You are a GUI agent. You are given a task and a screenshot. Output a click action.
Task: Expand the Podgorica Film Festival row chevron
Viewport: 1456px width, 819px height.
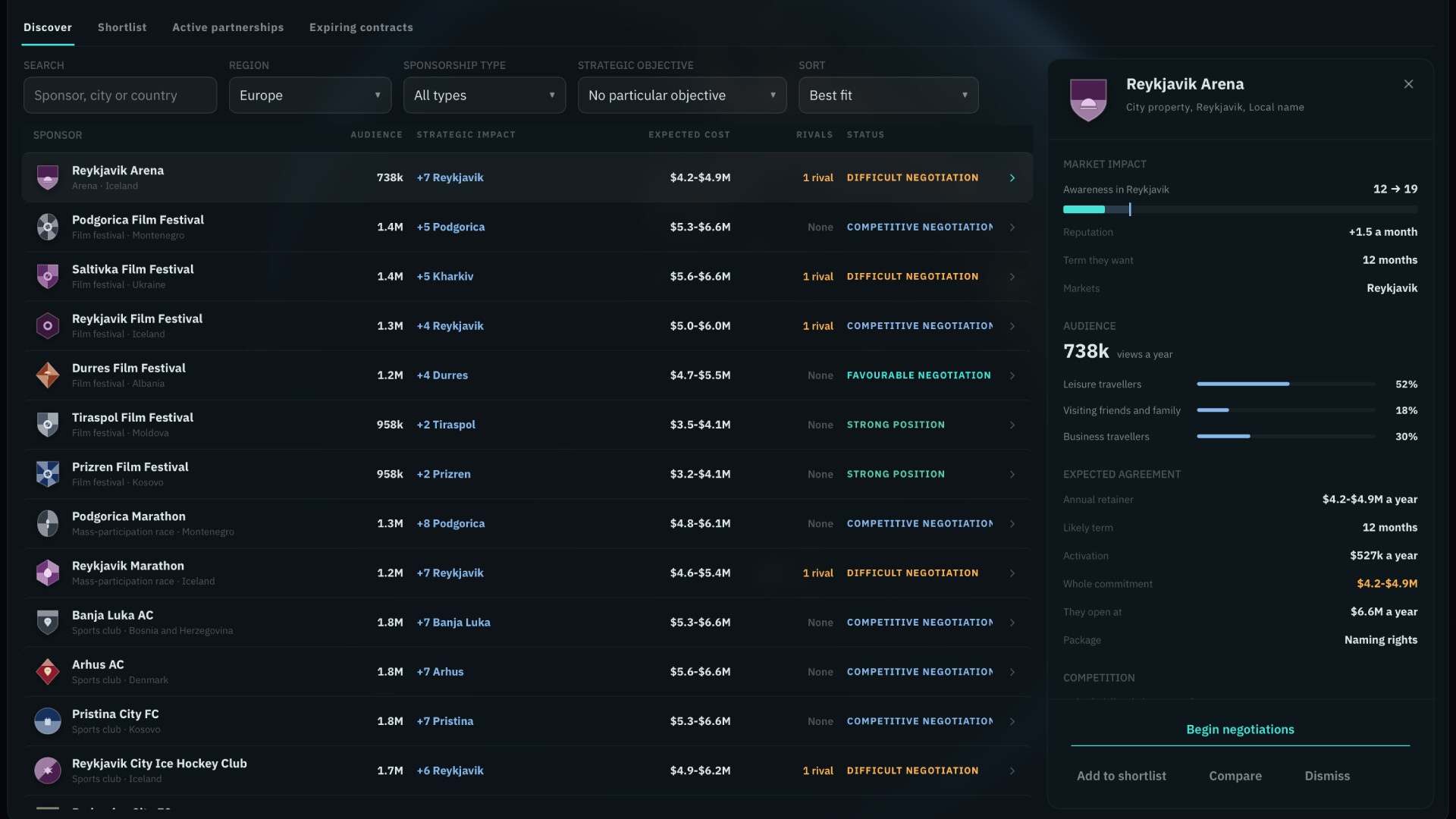[x=1012, y=227]
